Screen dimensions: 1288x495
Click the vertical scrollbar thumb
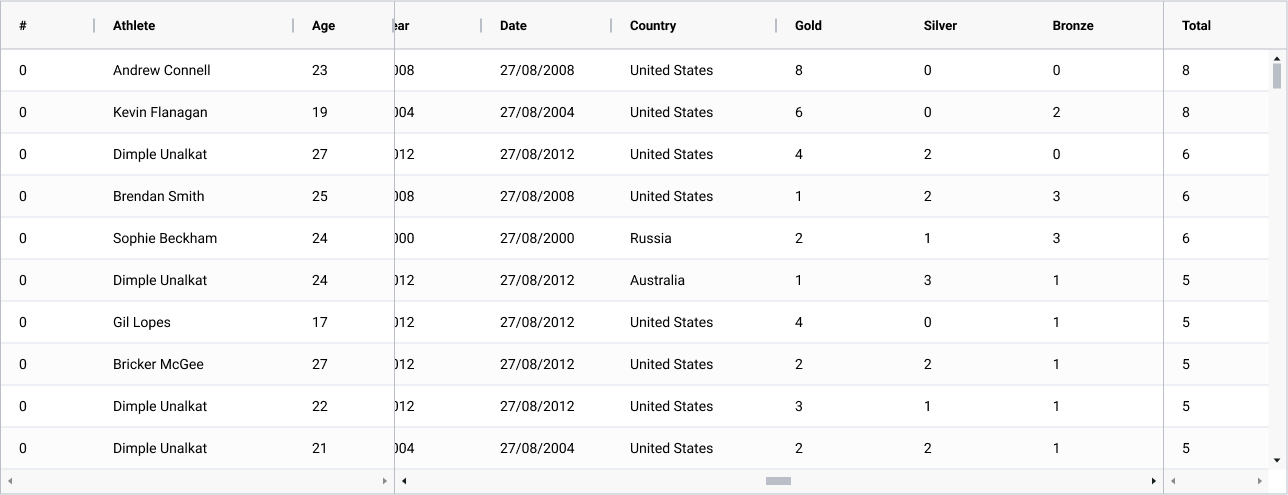point(1277,76)
